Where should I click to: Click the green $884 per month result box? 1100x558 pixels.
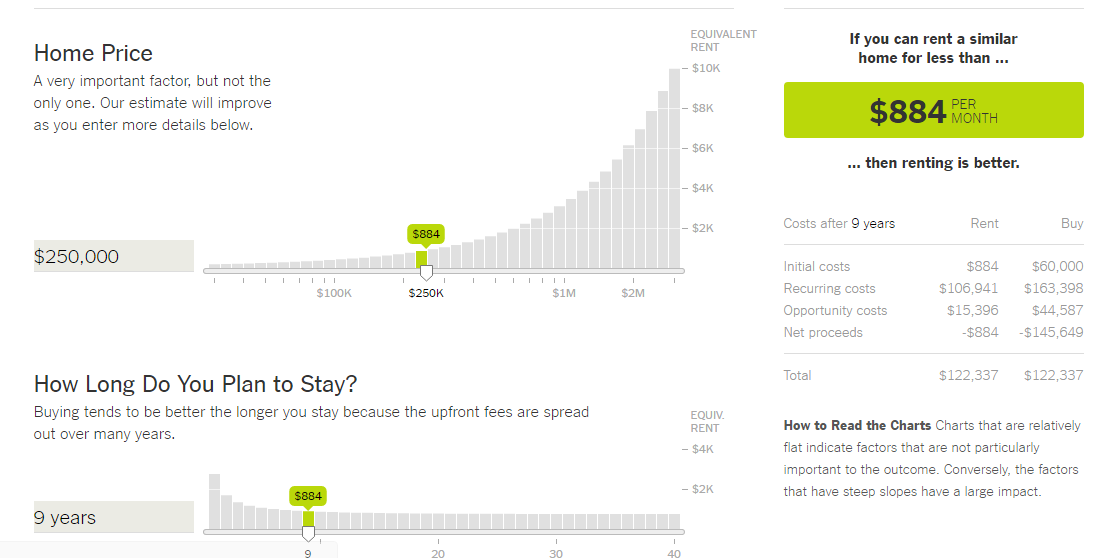coord(933,110)
